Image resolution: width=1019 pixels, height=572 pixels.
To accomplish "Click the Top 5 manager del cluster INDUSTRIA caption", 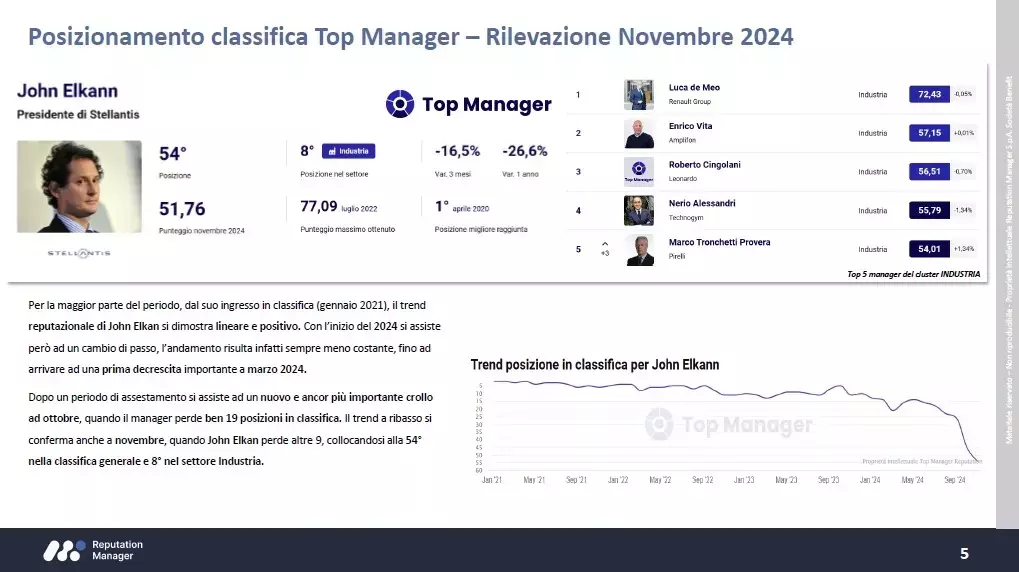I will (913, 274).
